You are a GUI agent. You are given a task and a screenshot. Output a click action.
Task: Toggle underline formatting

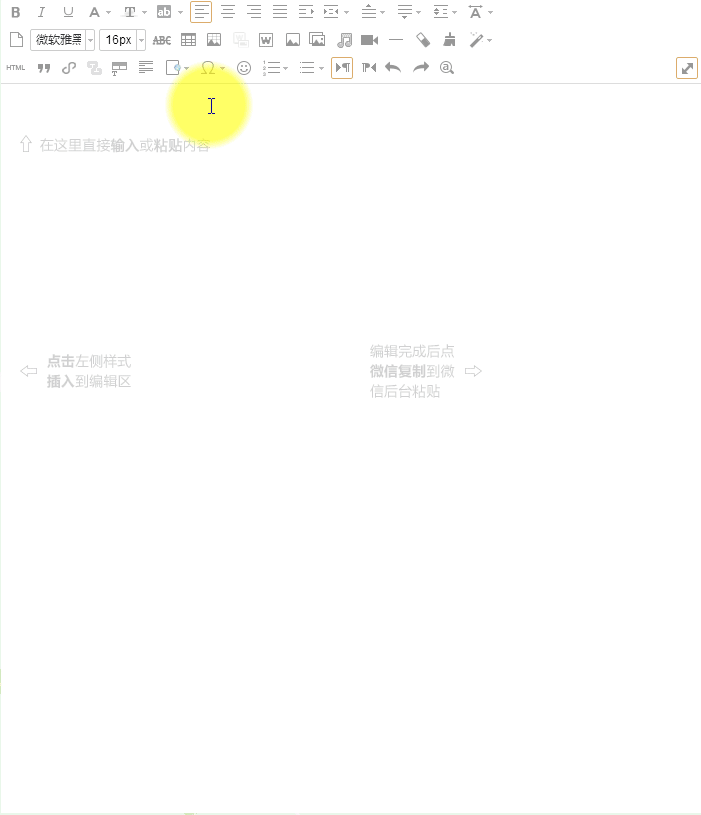tap(68, 12)
